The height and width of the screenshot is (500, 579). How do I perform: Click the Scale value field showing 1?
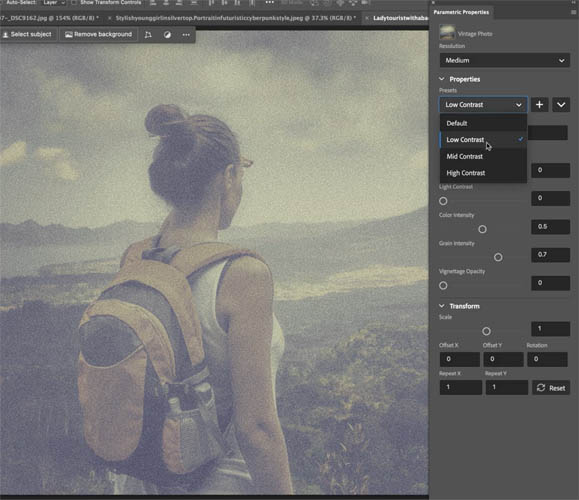click(550, 329)
